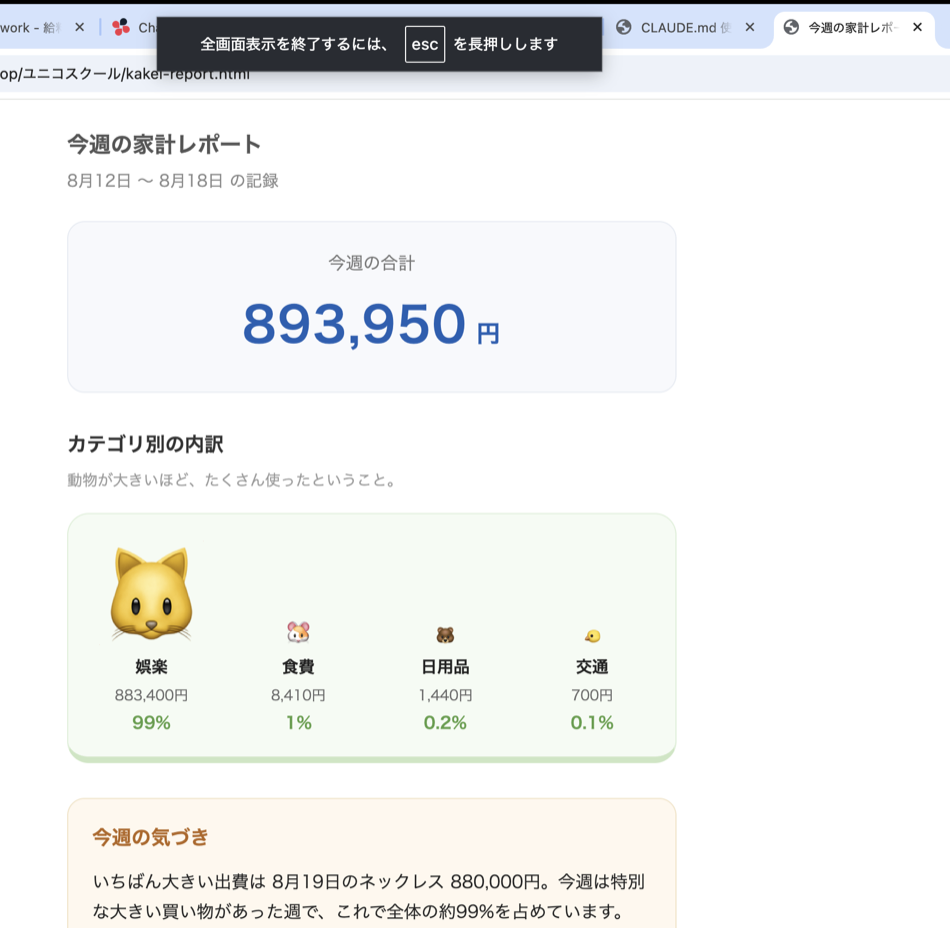Click the globe icon on 今週の家計レポ tab
Viewport: 950px width, 928px height.
point(791,27)
